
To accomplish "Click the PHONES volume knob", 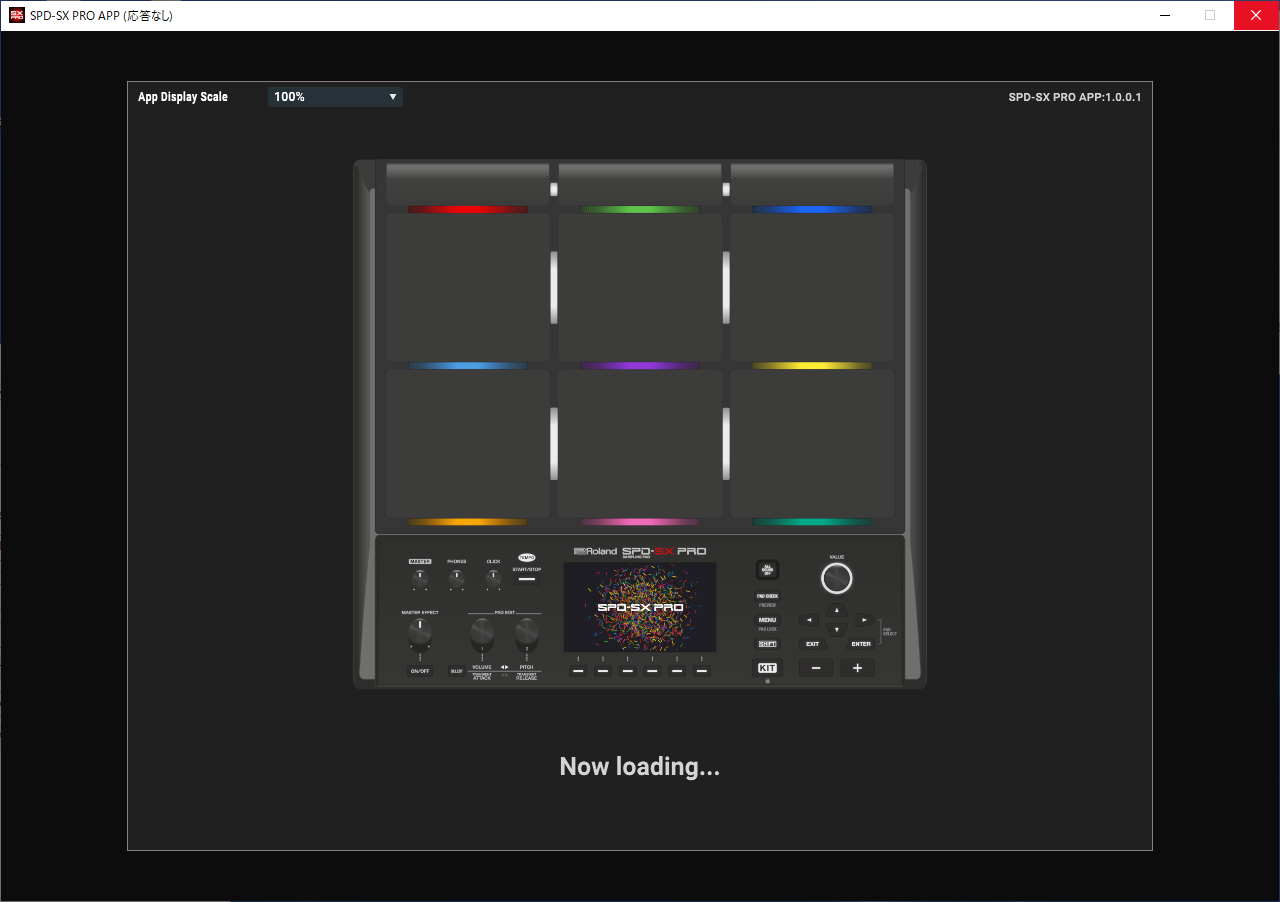I will tap(456, 579).
